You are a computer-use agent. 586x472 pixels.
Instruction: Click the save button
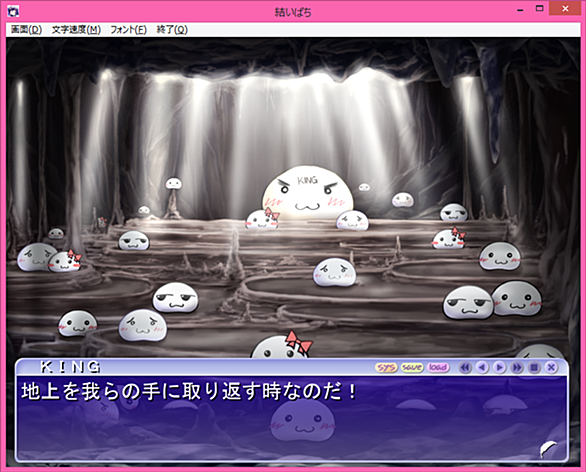coord(411,368)
